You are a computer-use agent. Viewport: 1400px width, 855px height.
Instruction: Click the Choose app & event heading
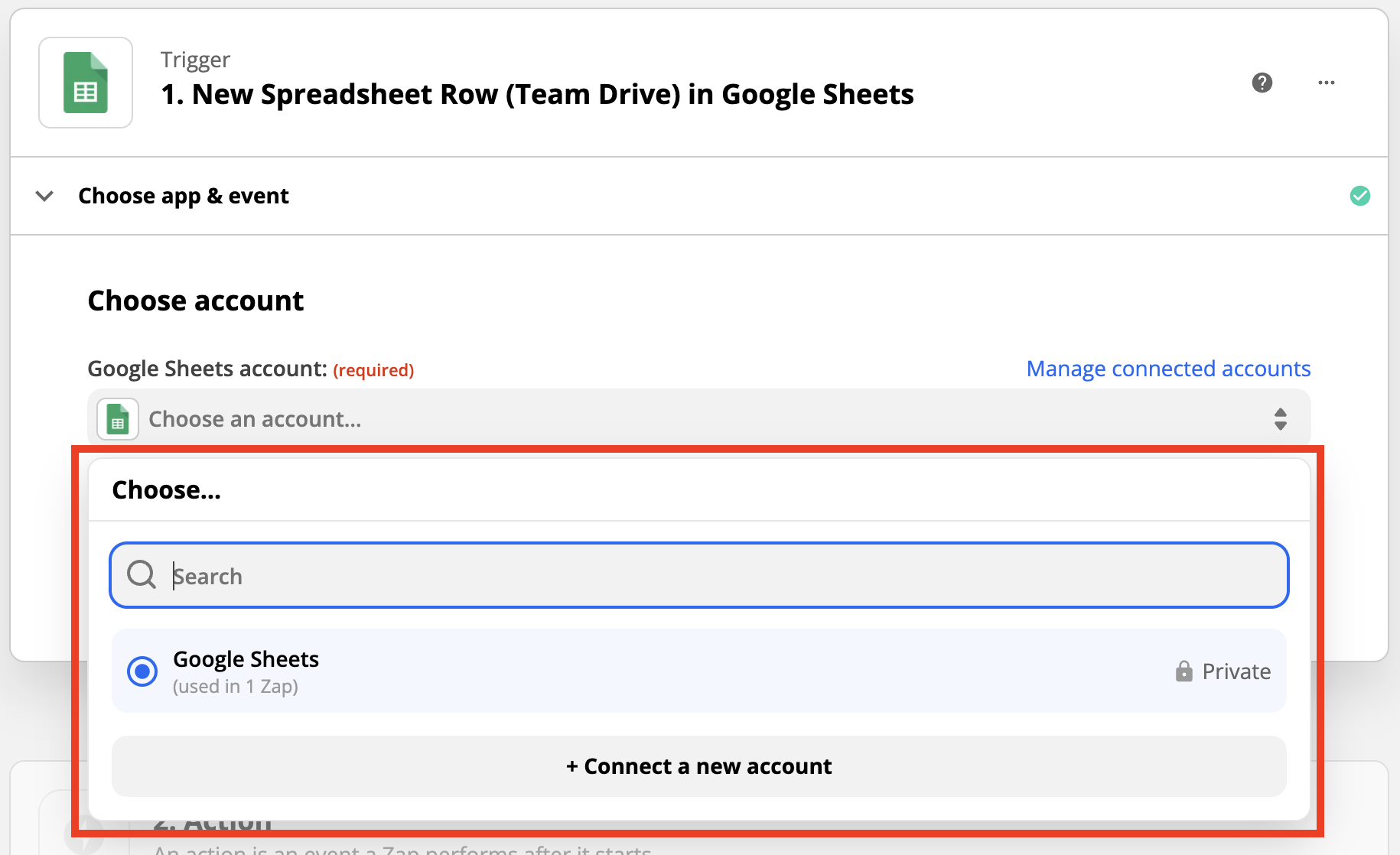[x=184, y=196]
